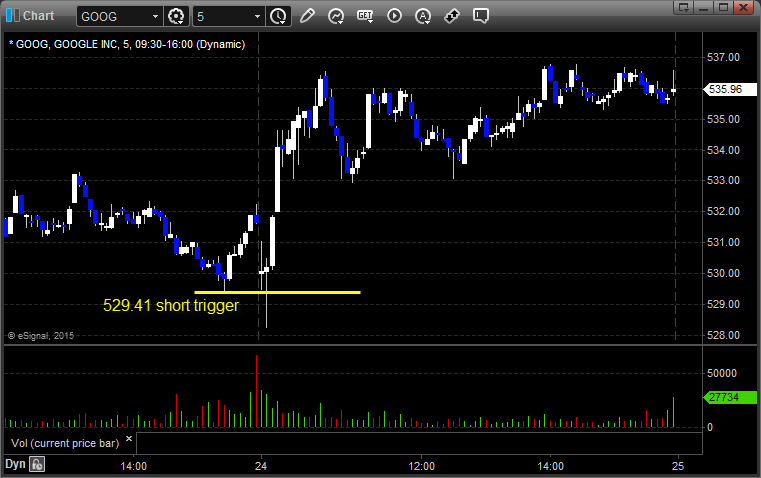This screenshot has width=761, height=478.
Task: Click the trade arrows icon in toolbar
Action: point(452,16)
